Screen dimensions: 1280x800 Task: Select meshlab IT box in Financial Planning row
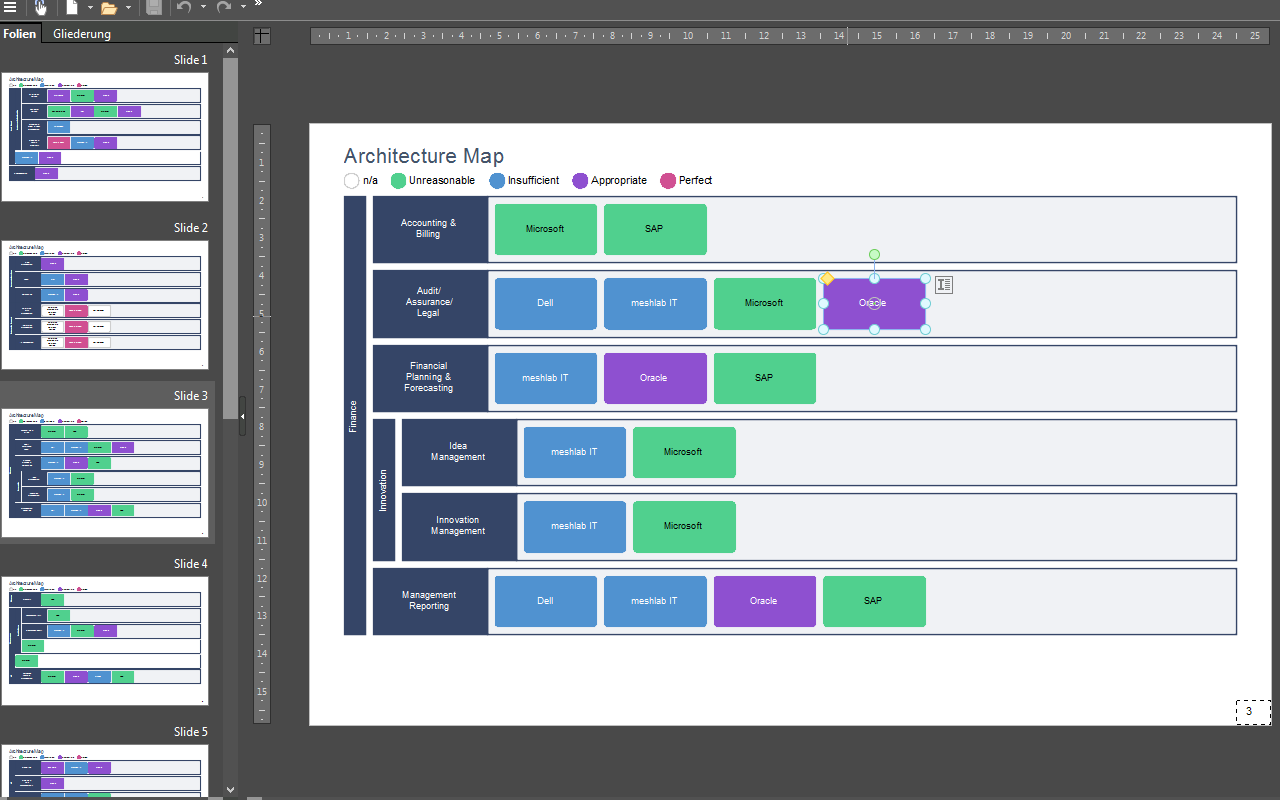[546, 378]
